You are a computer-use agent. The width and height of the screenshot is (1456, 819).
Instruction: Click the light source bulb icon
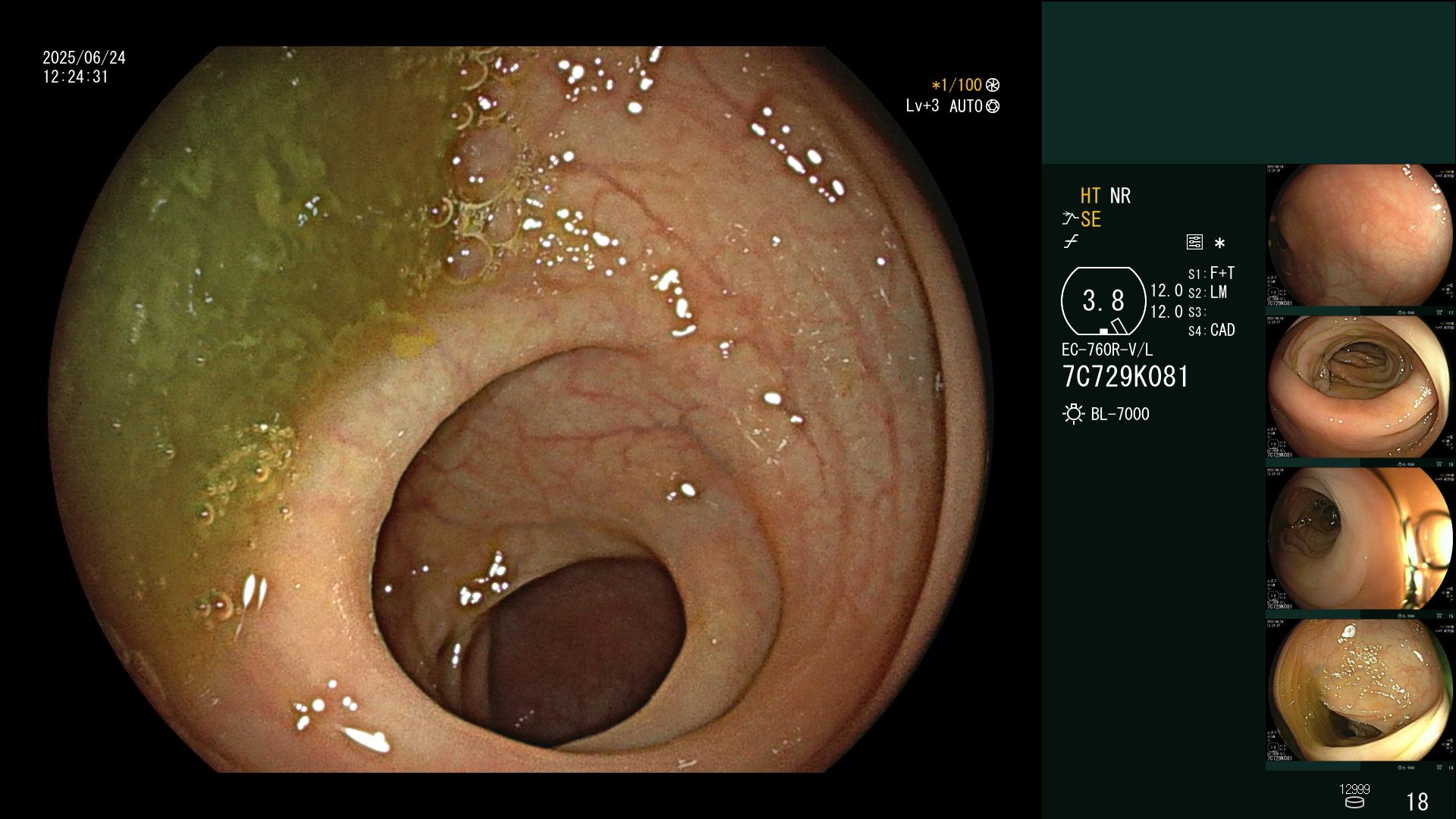point(1073,414)
